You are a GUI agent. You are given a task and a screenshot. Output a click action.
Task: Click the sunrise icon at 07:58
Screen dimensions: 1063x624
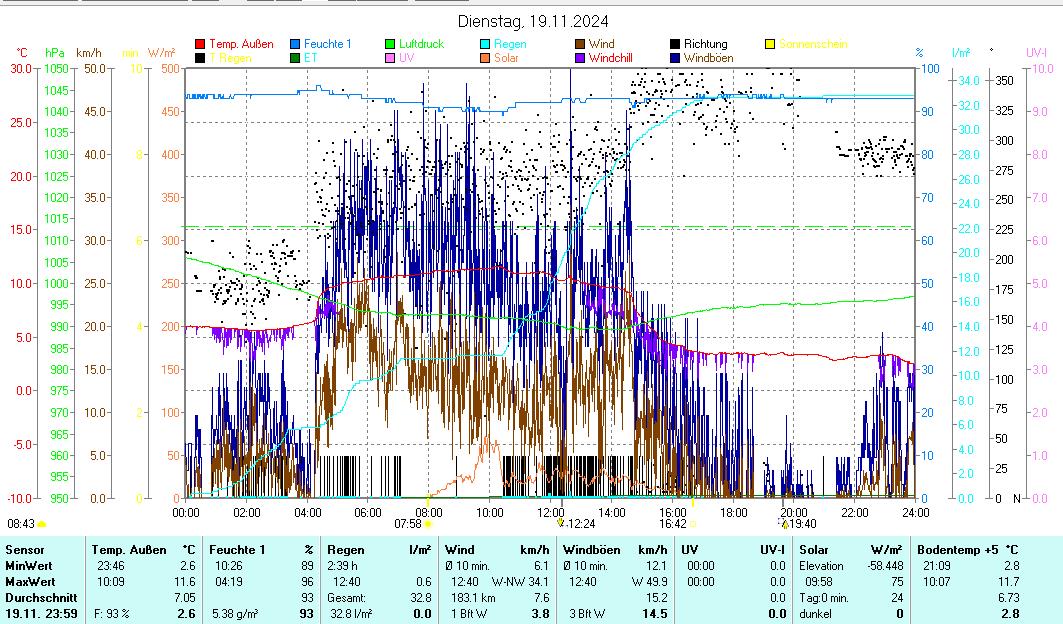pyautogui.click(x=428, y=523)
